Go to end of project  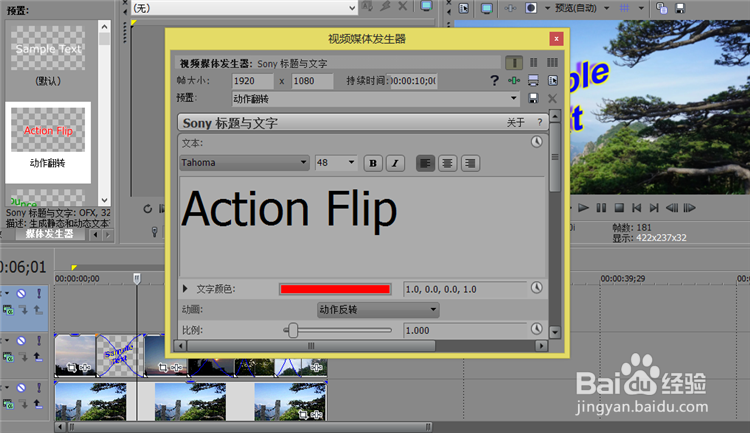click(x=654, y=208)
